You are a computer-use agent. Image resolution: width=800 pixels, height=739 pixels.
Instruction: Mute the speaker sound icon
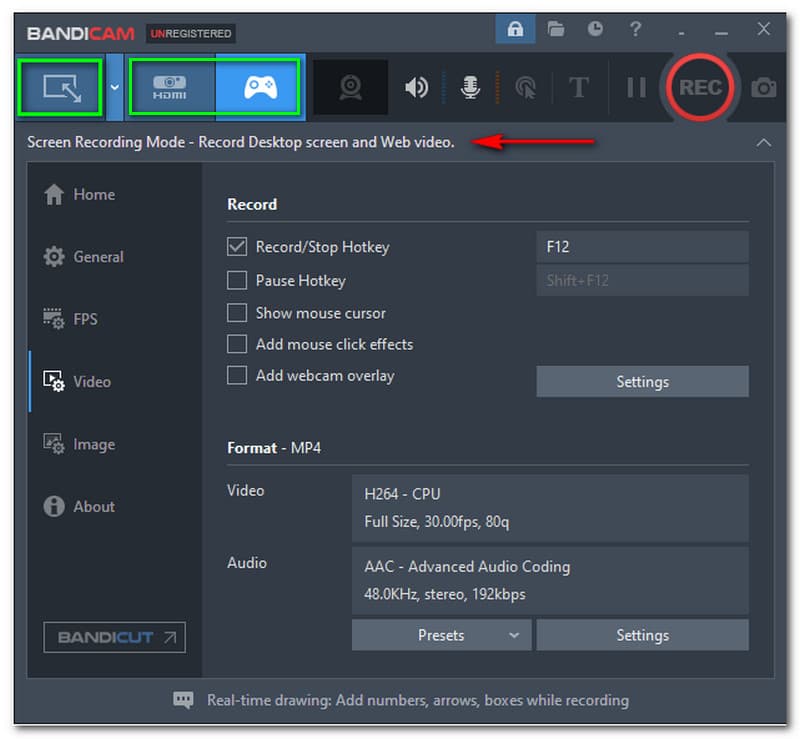(416, 88)
